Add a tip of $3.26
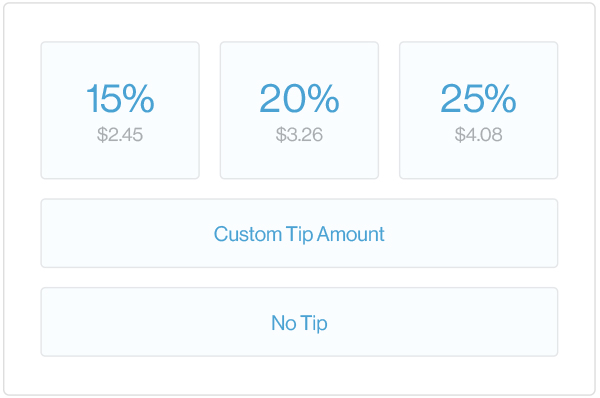The image size is (600, 398). tap(299, 110)
